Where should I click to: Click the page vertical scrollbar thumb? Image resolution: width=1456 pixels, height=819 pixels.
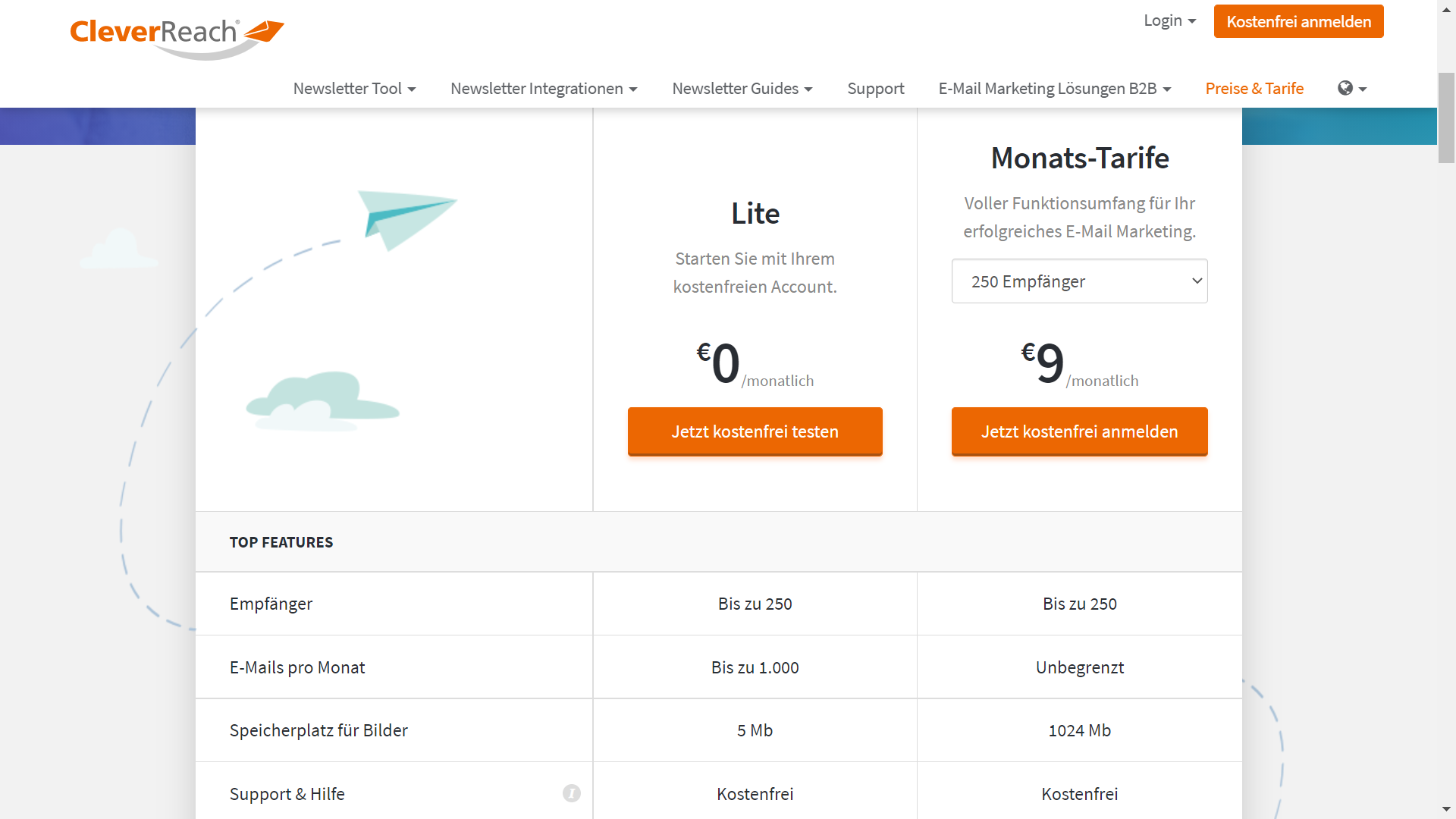click(1446, 118)
